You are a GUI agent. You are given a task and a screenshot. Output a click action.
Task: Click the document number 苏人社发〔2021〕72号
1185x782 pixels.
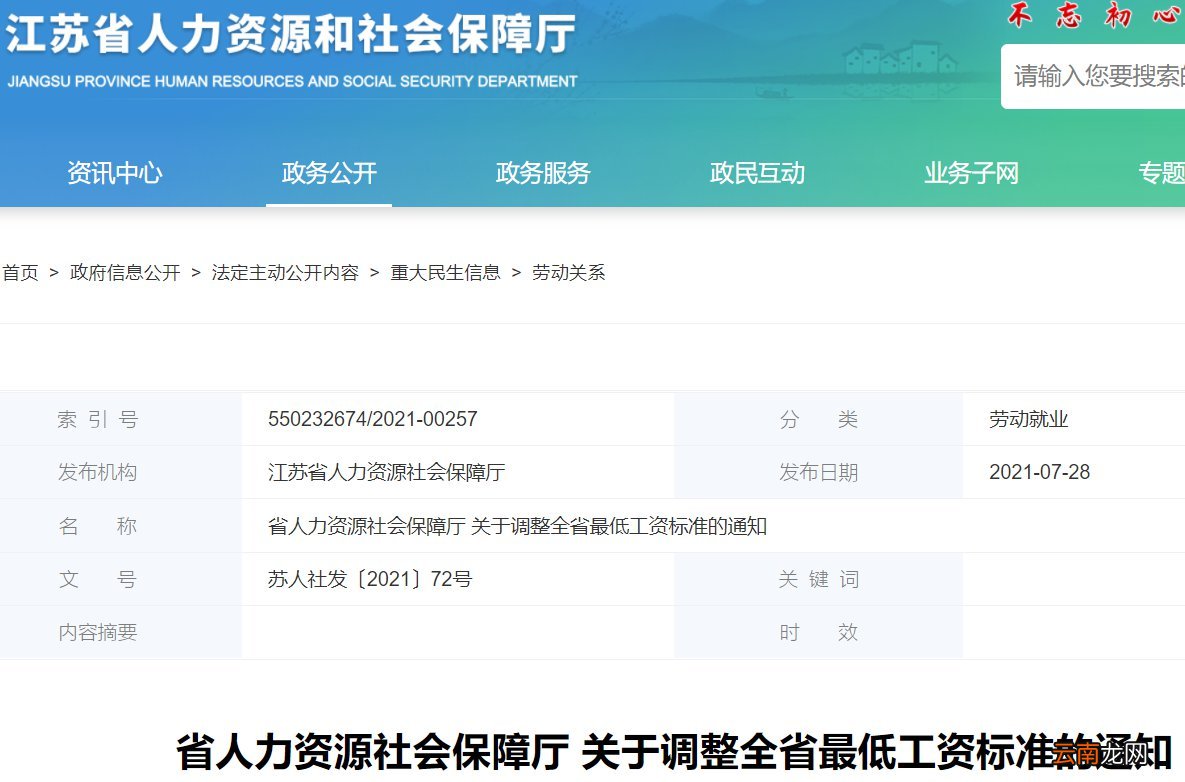tap(370, 579)
